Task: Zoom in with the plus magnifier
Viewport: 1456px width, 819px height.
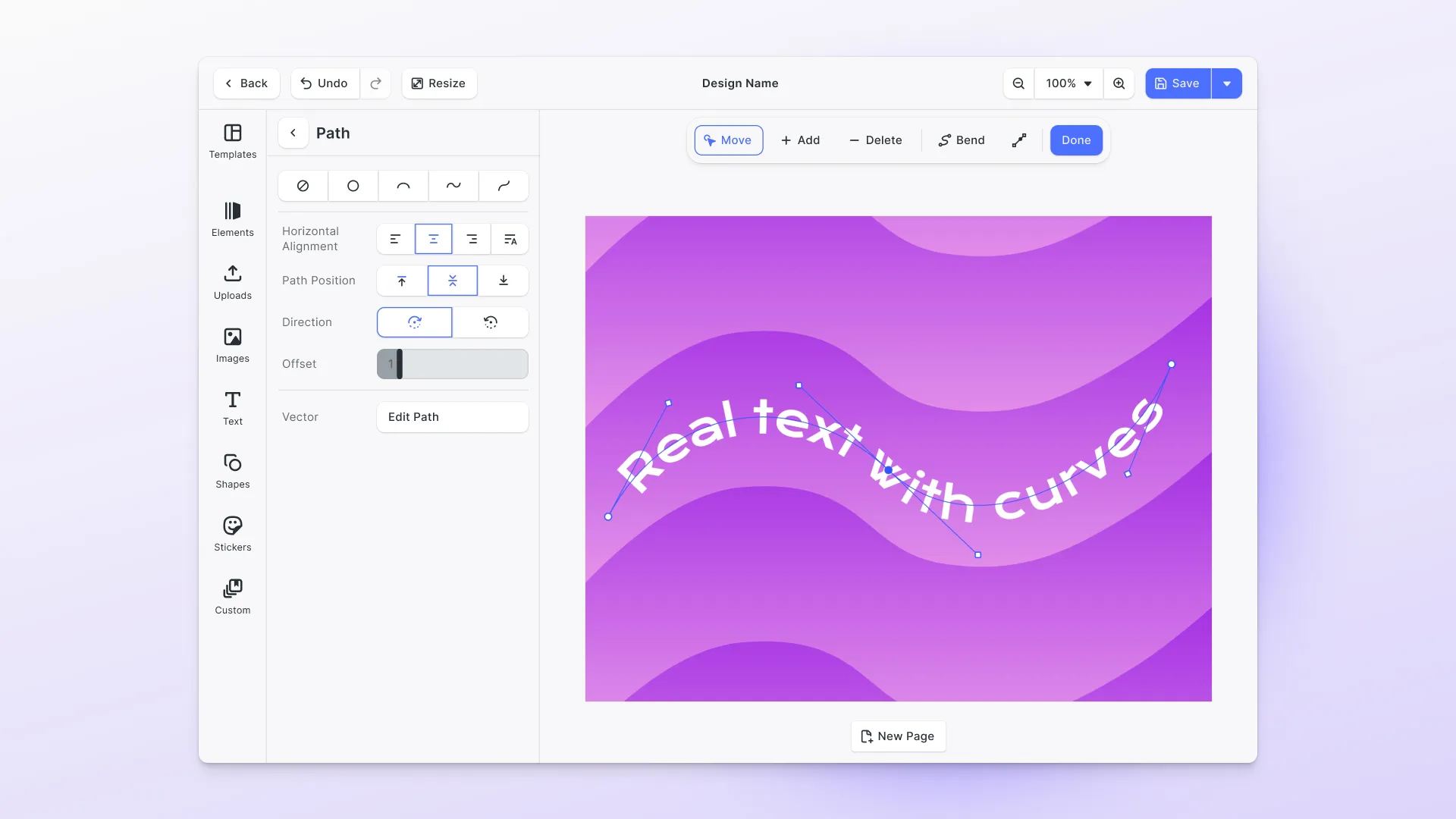Action: [x=1119, y=83]
